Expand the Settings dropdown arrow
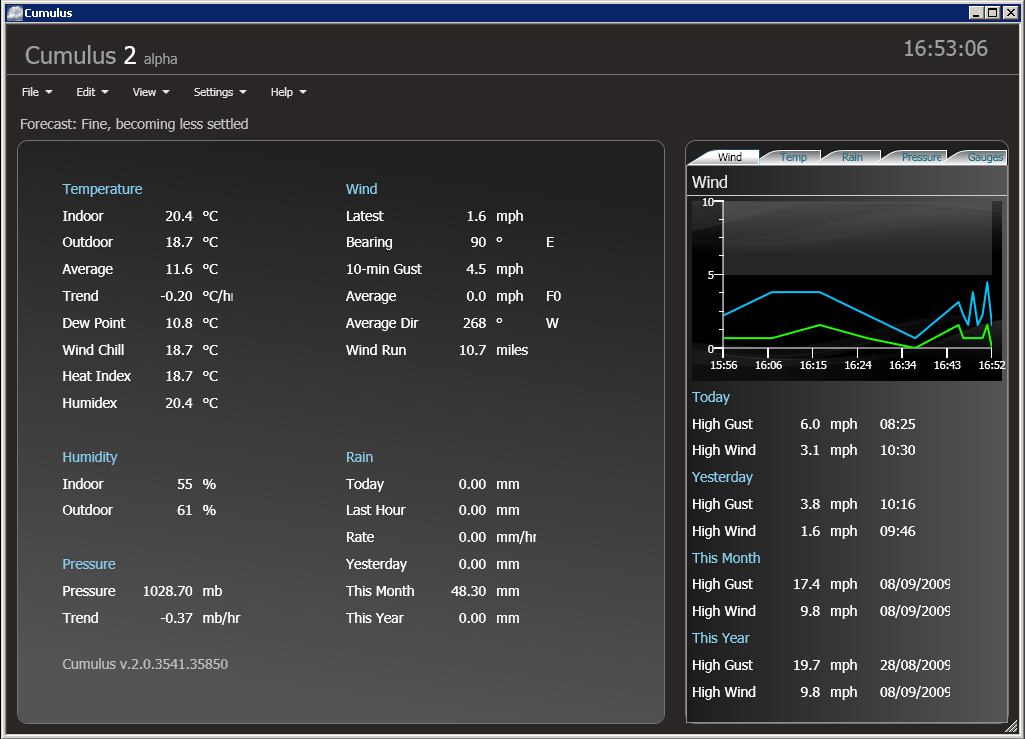The width and height of the screenshot is (1025, 739). (243, 92)
